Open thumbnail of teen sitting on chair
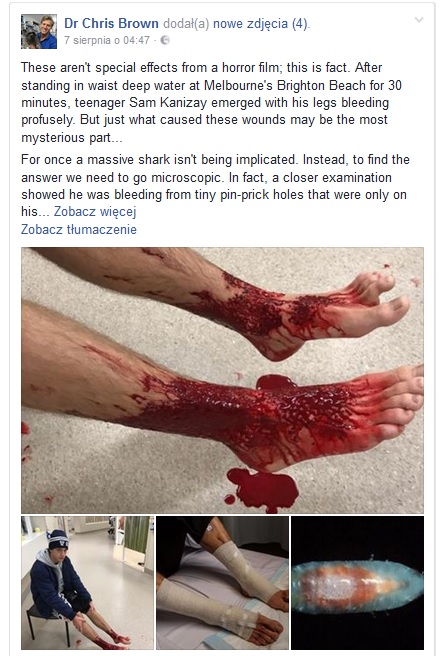This screenshot has width=440, height=656. coord(87,582)
